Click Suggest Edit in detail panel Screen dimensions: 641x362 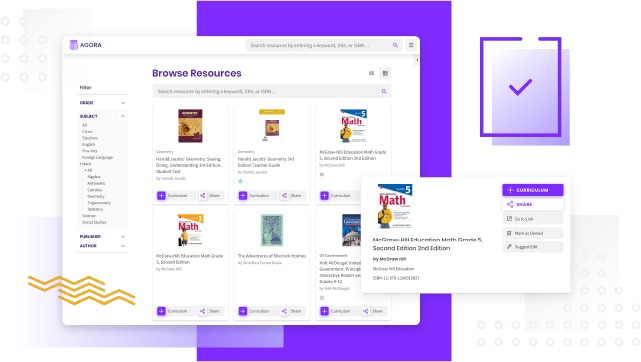click(532, 247)
